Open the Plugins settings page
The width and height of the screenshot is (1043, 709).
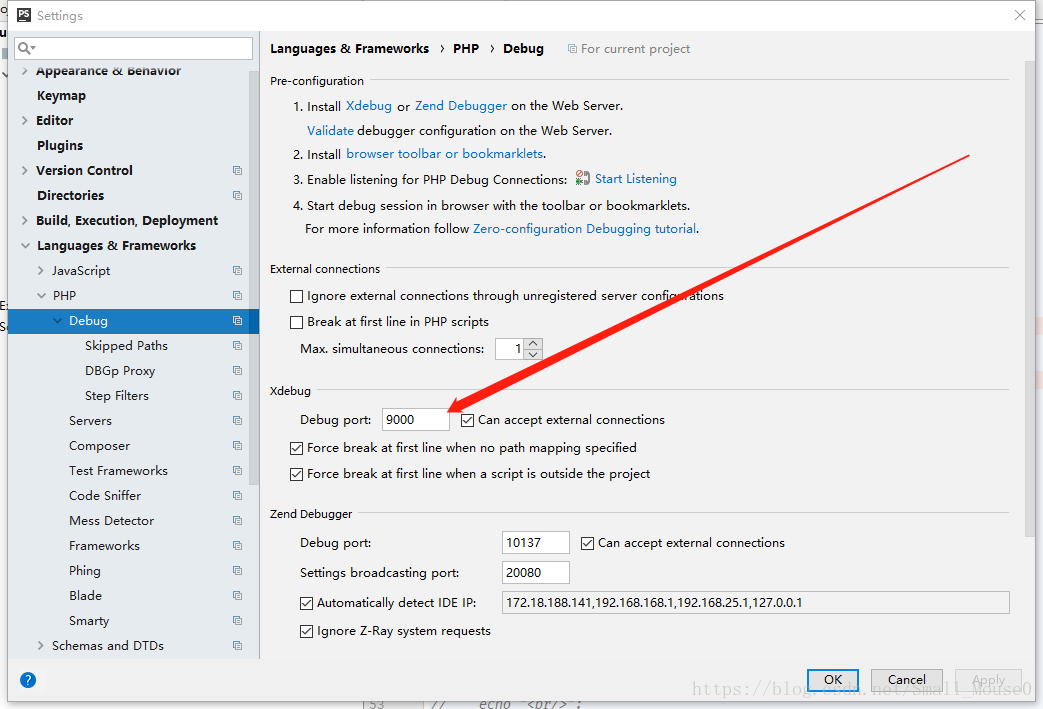pyautogui.click(x=60, y=146)
